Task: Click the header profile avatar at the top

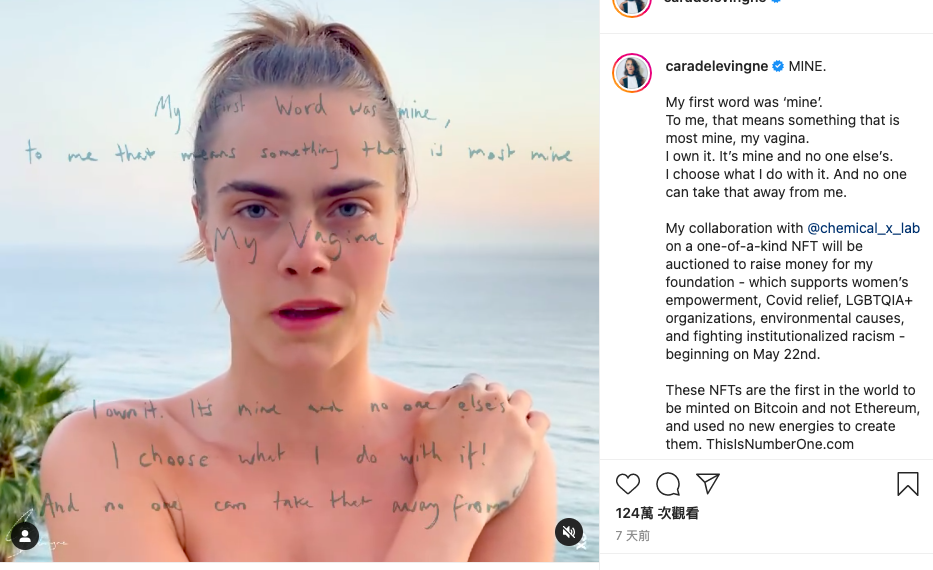Action: [x=632, y=5]
